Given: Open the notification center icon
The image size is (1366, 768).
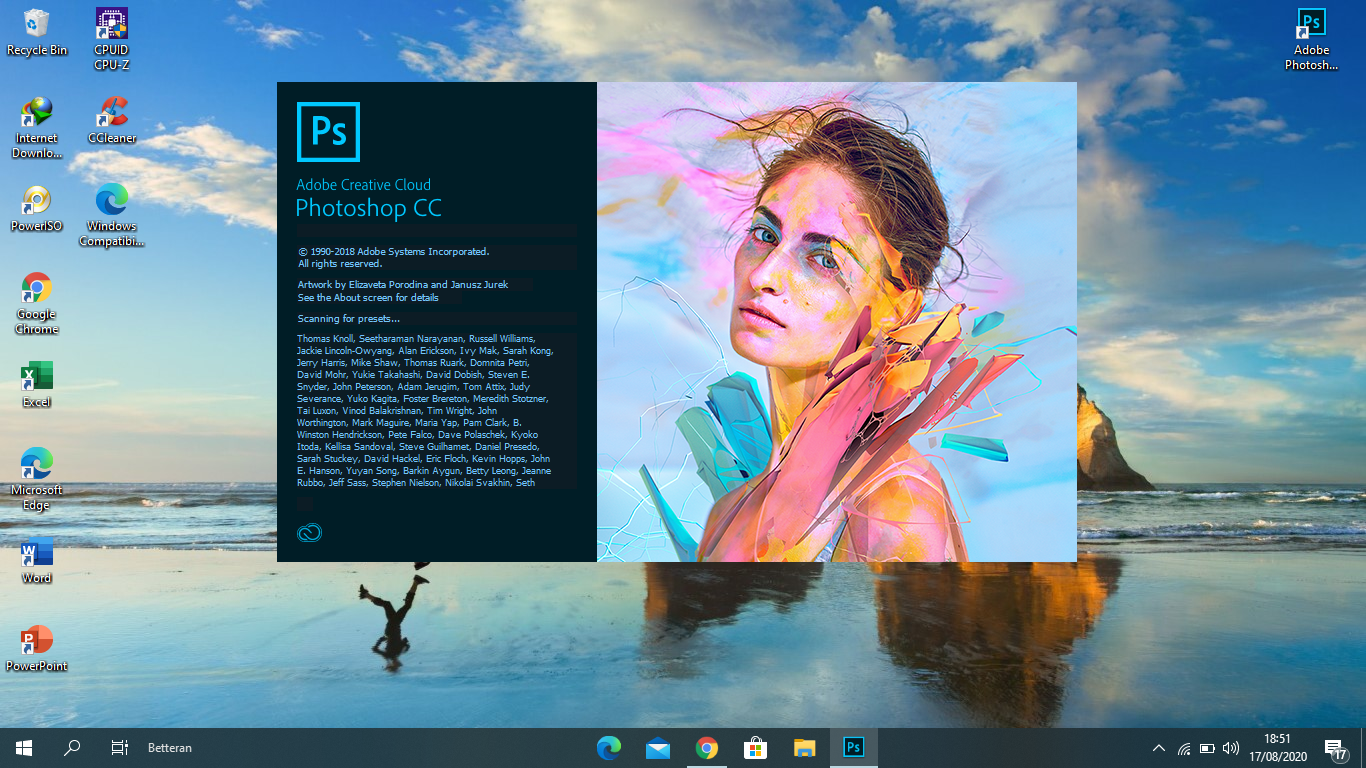Looking at the screenshot, I should pyautogui.click(x=1335, y=748).
